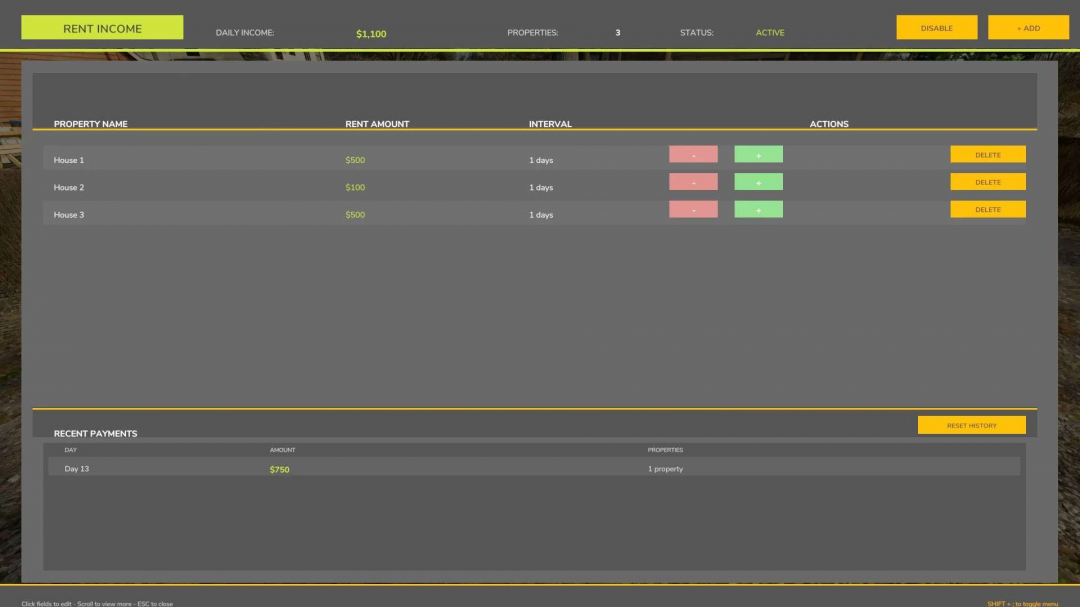1080x607 pixels.
Task: Delete House 1 from the list
Action: tap(987, 154)
